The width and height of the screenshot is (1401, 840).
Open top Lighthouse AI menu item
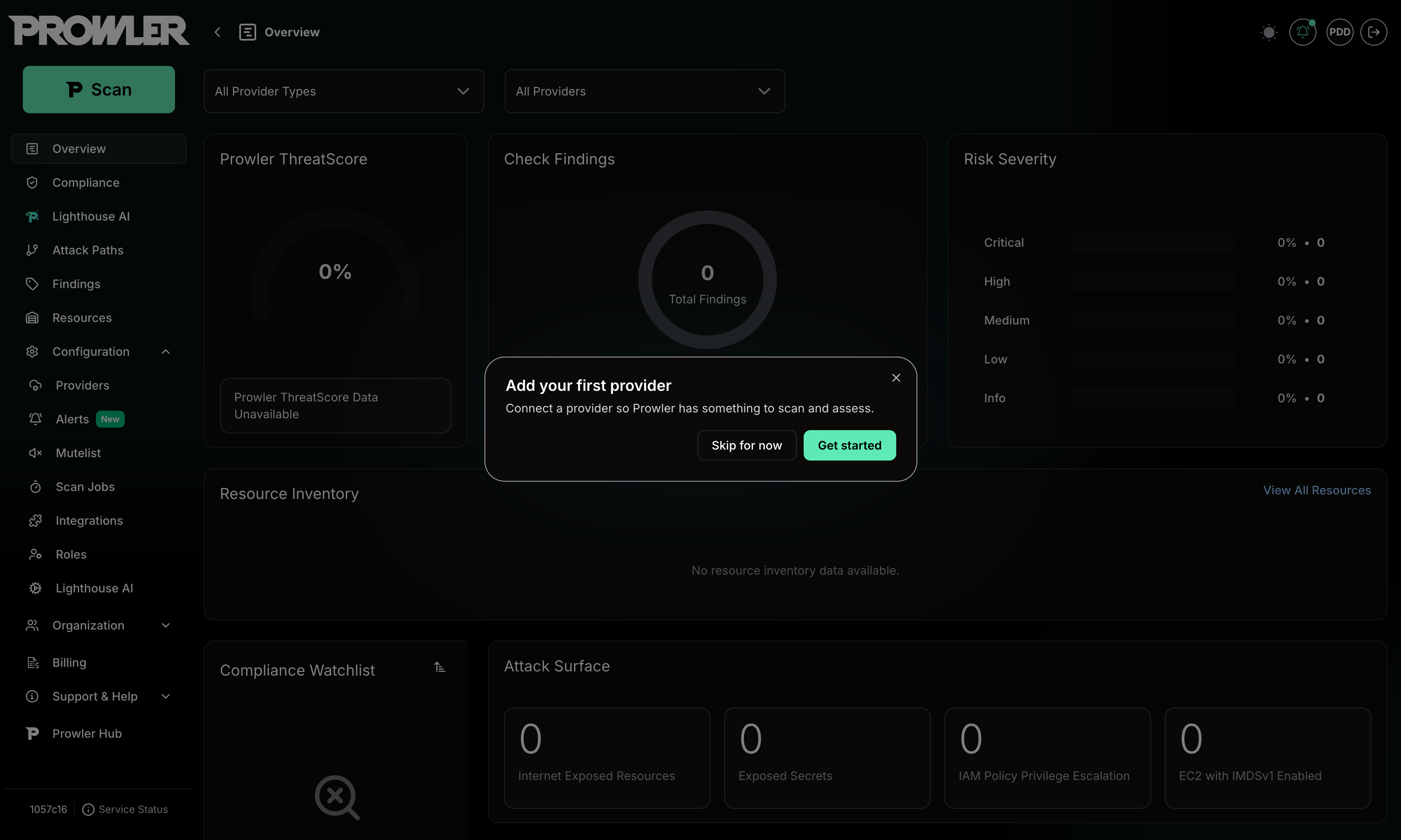[99, 216]
